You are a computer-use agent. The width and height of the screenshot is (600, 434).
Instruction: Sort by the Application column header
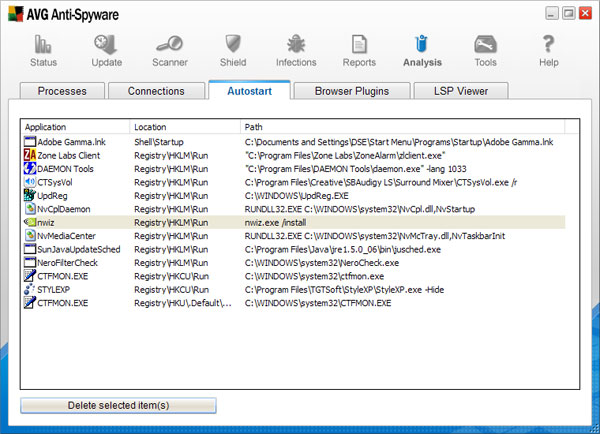(x=75, y=127)
